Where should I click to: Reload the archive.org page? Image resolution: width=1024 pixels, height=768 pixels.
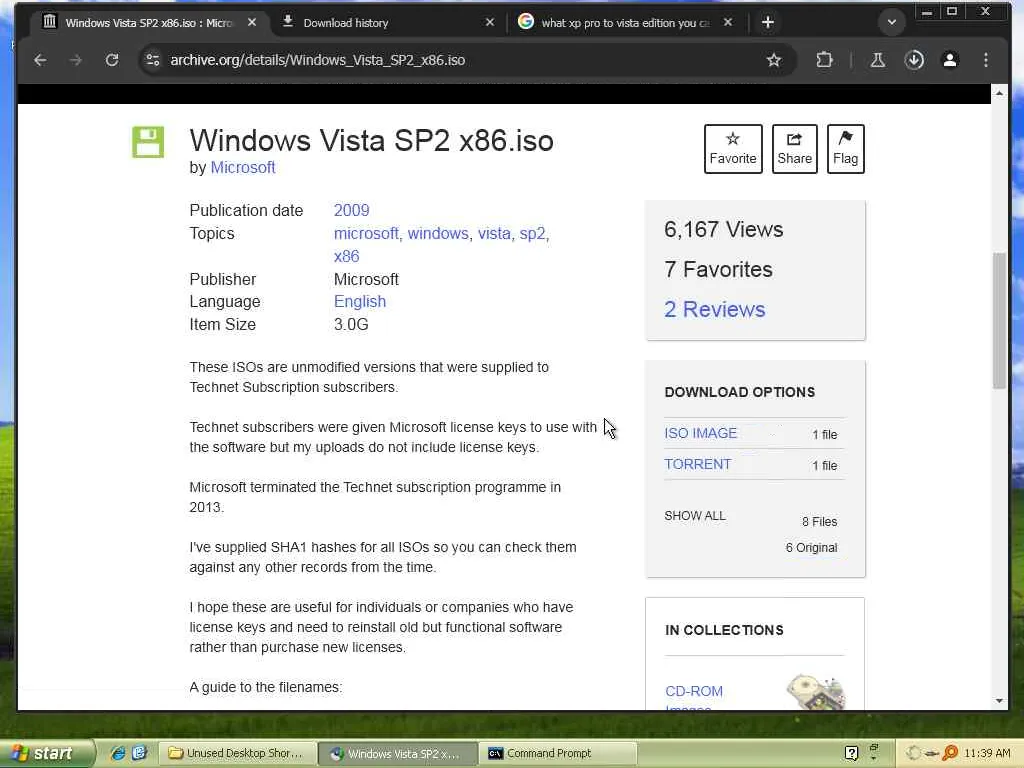point(112,60)
